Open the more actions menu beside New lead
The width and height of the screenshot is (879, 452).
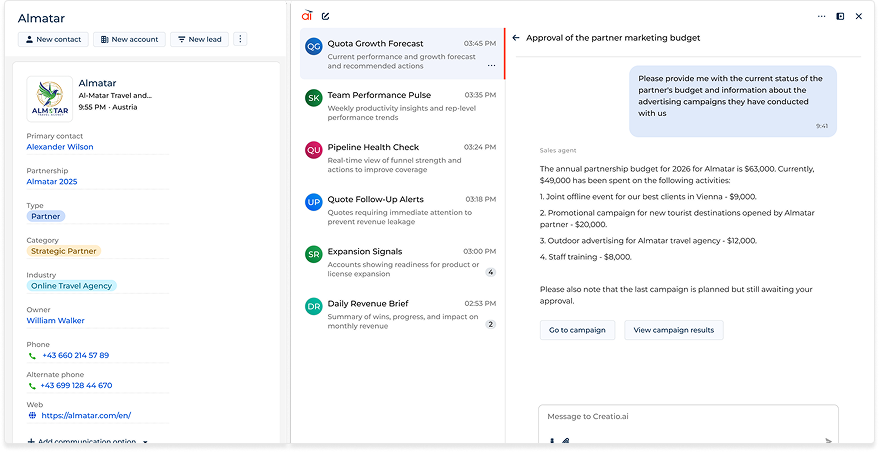click(x=239, y=39)
